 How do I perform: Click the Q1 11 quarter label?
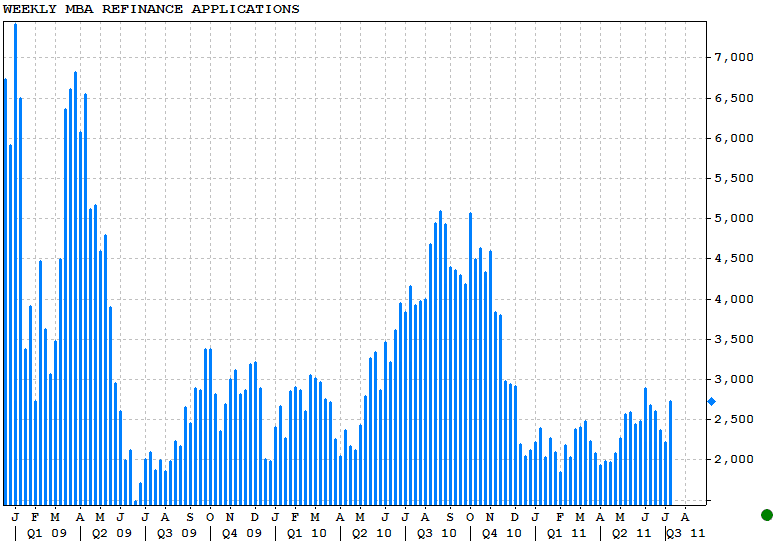[x=566, y=534]
